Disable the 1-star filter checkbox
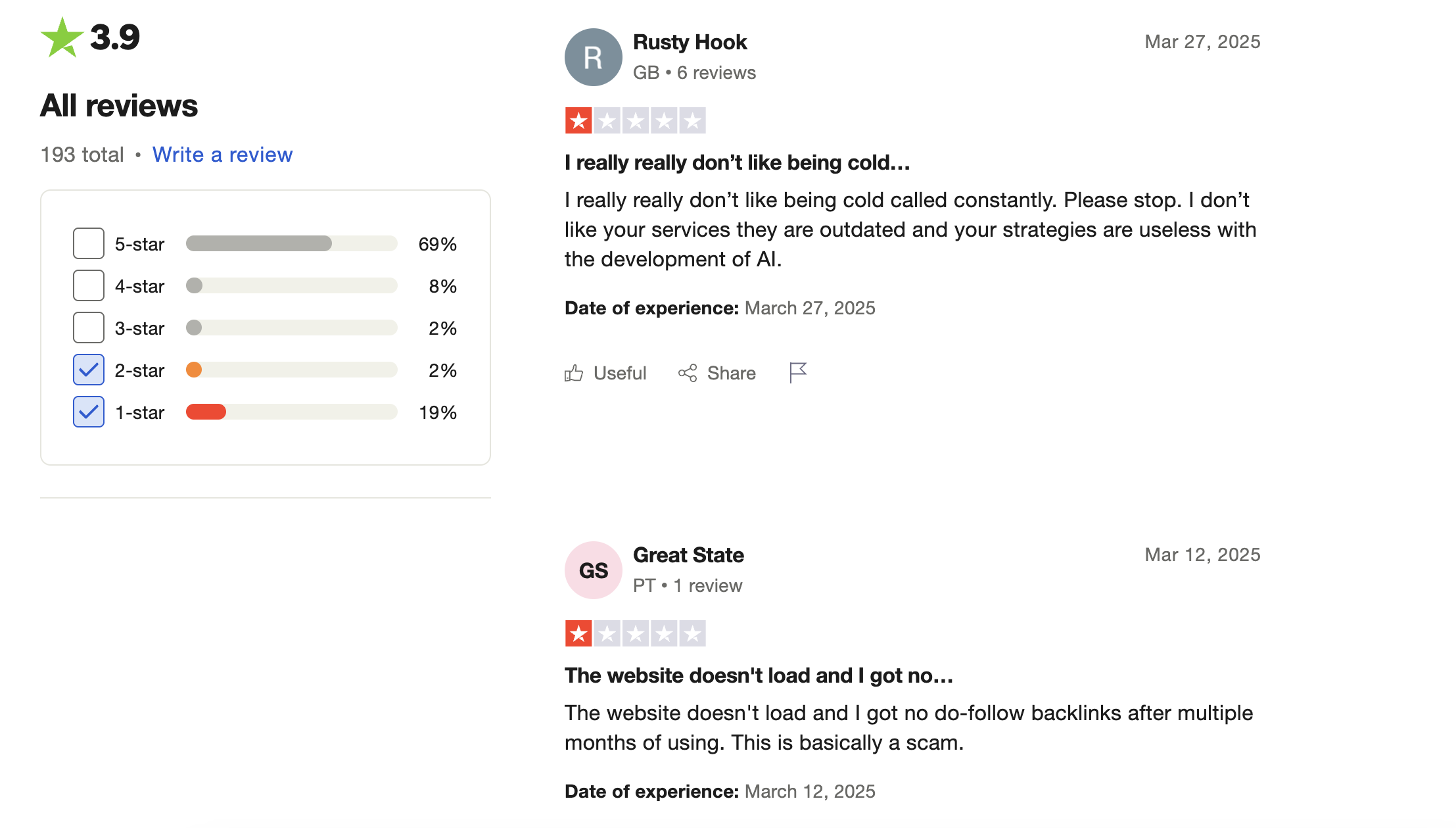The height and width of the screenshot is (828, 1456). (x=89, y=412)
